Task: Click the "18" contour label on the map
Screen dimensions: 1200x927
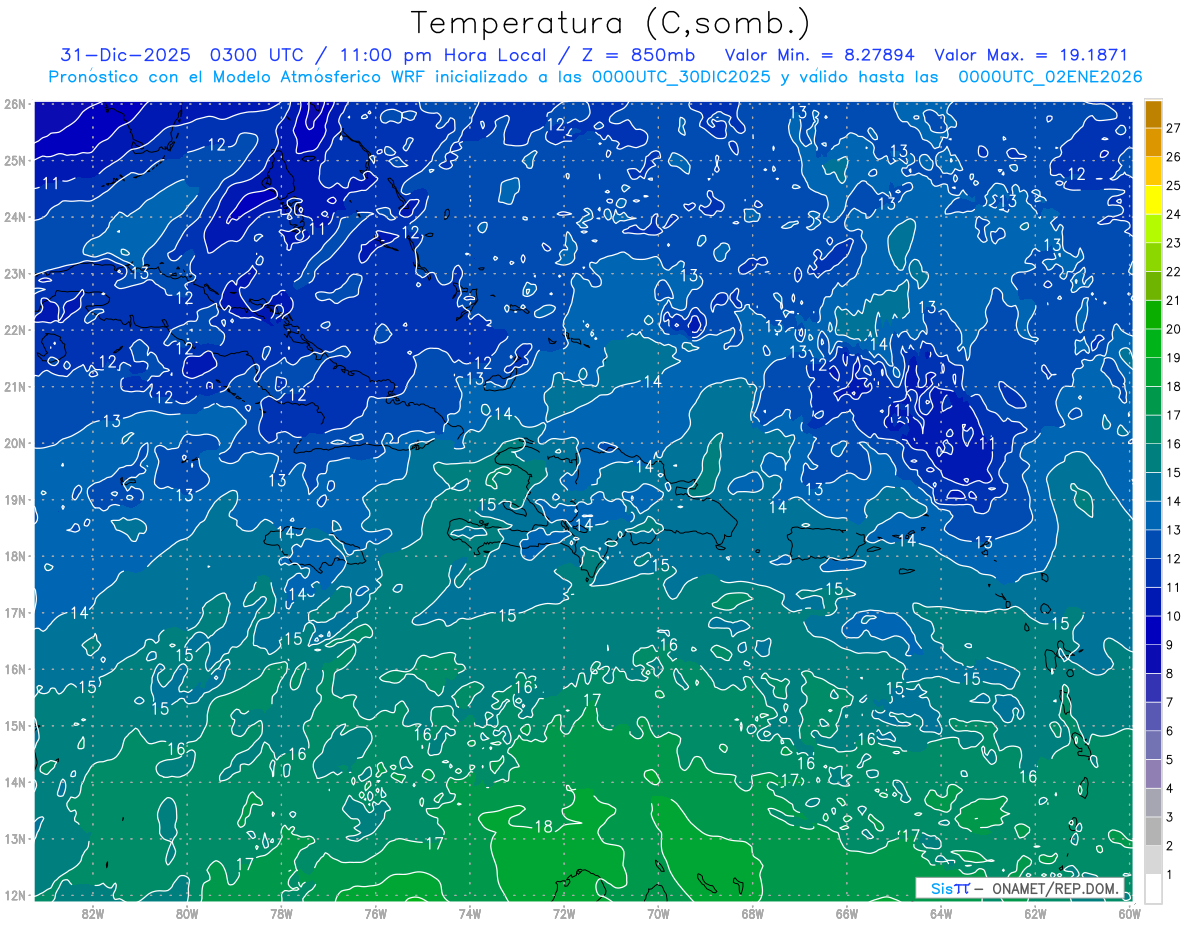Action: 544,827
